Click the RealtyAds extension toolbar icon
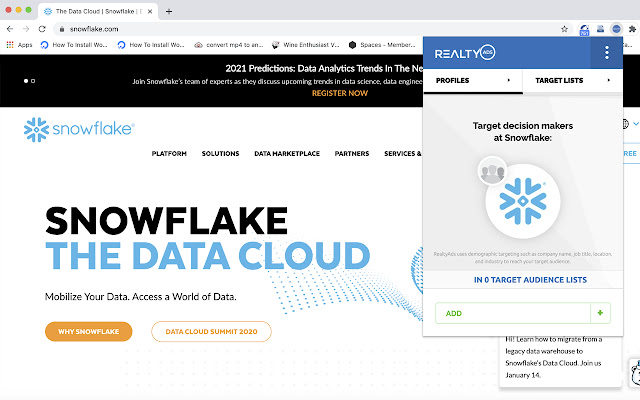Viewport: 640px width, 400px height. click(x=616, y=29)
